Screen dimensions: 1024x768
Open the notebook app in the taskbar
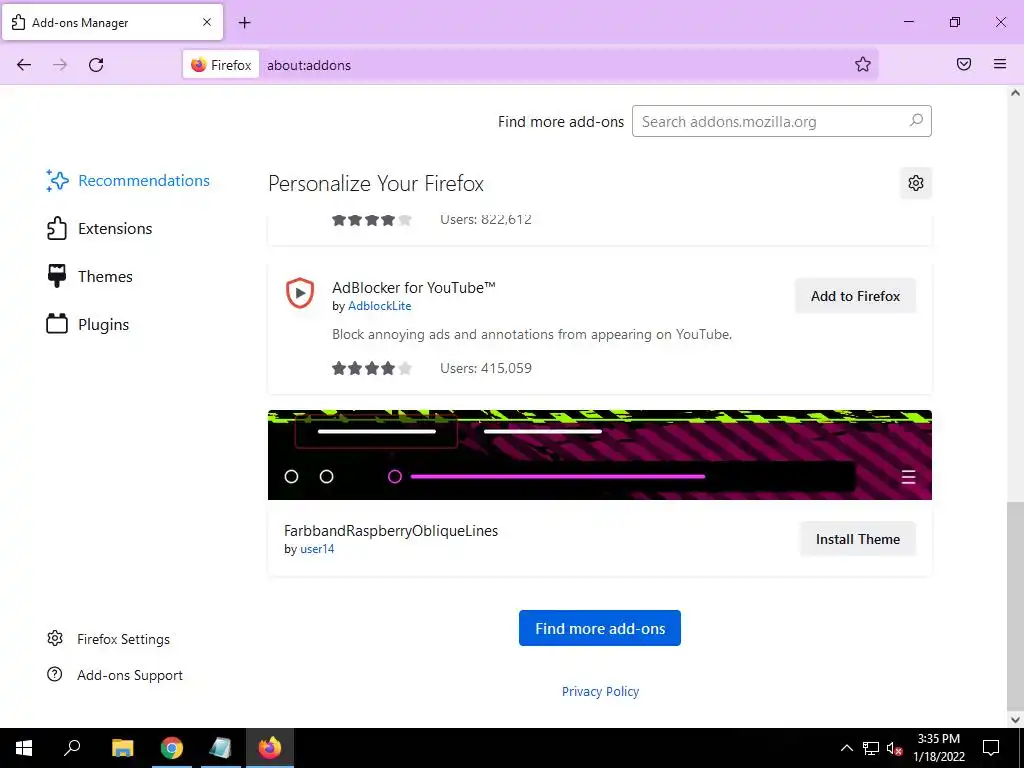[220, 748]
